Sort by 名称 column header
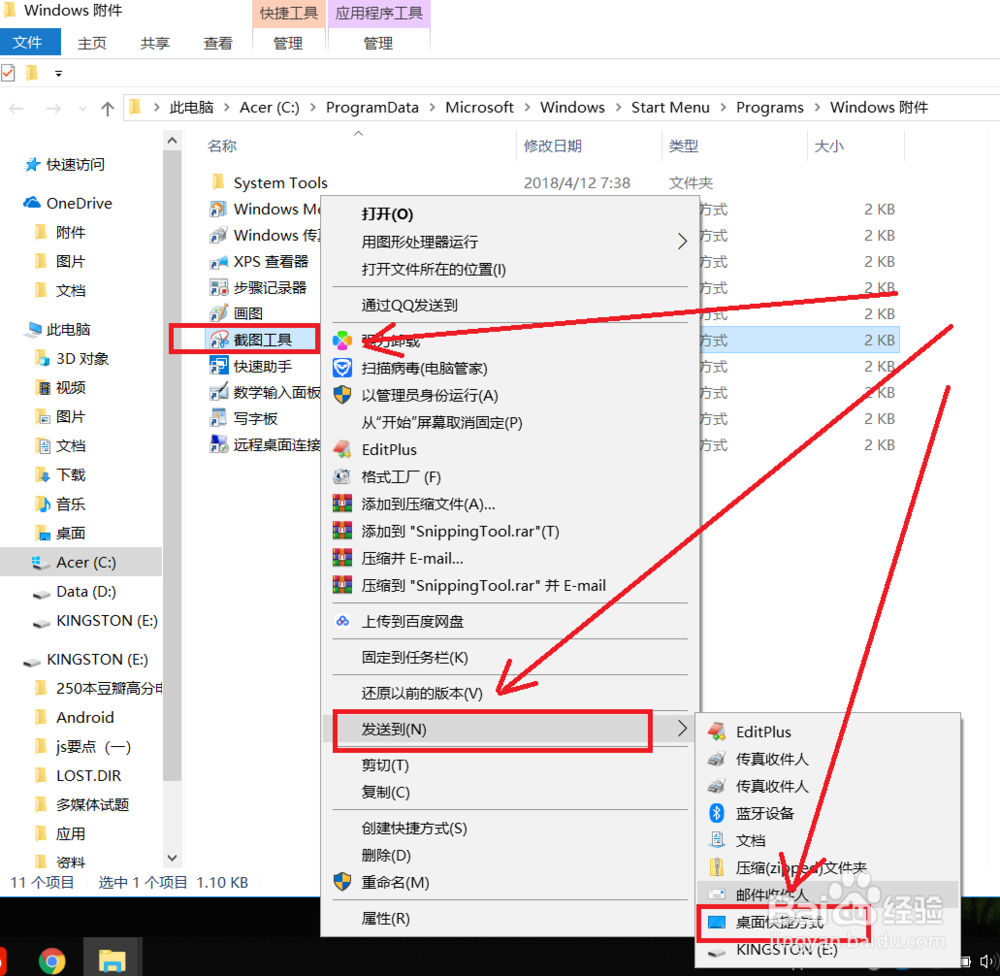Screen dimensions: 1000x976 point(221,146)
